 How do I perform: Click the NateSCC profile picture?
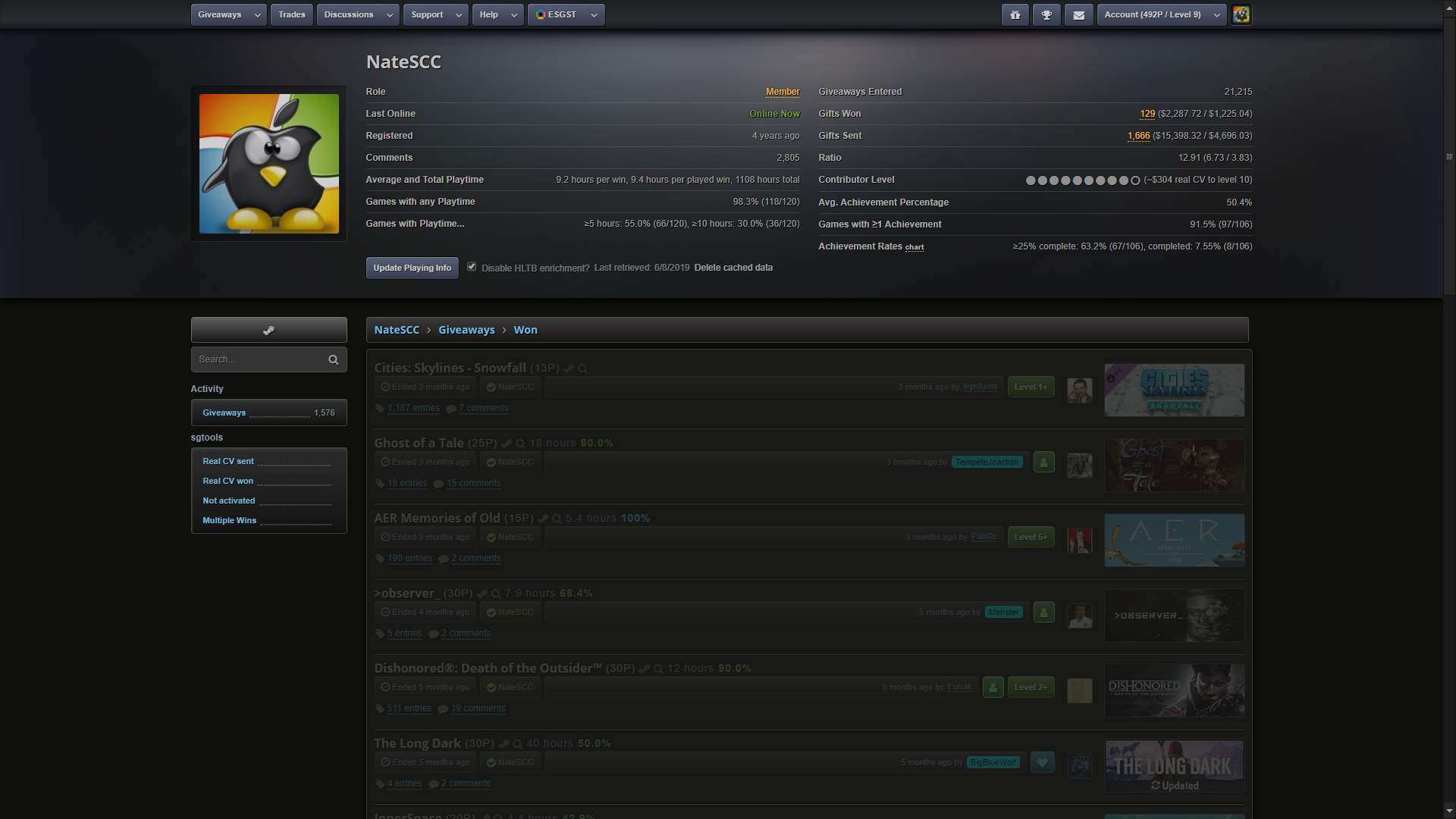[x=269, y=164]
